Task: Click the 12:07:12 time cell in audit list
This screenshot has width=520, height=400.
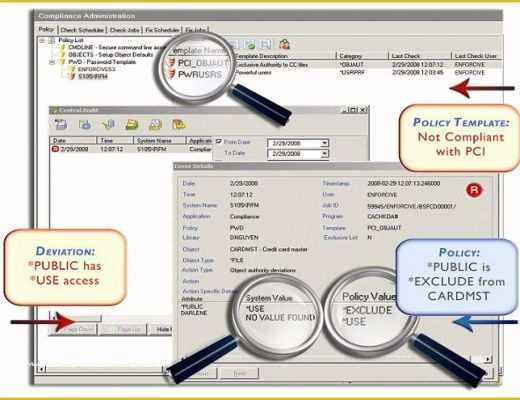Action: pyautogui.click(x=112, y=149)
